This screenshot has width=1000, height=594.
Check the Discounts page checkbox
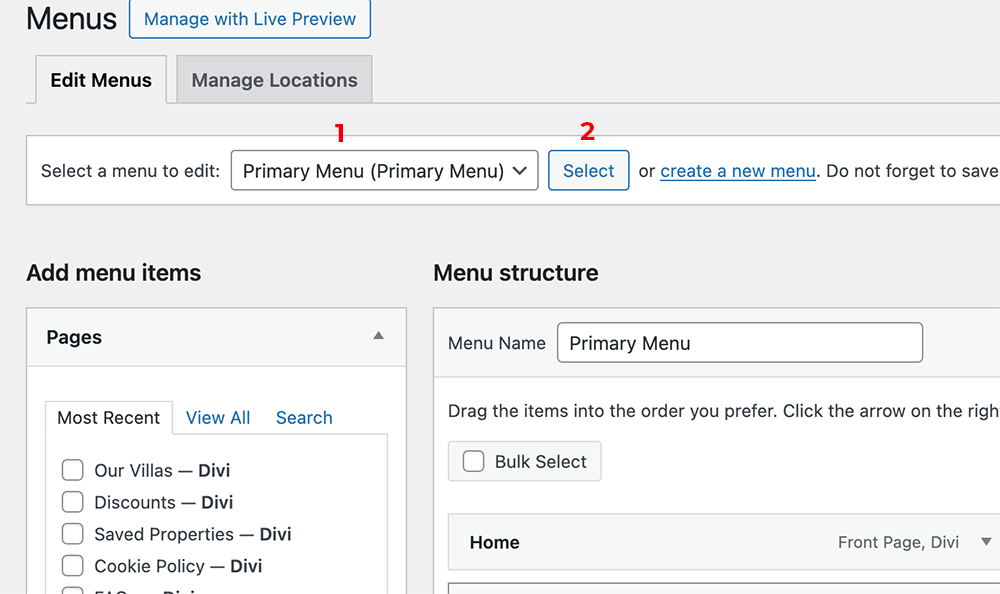72,502
